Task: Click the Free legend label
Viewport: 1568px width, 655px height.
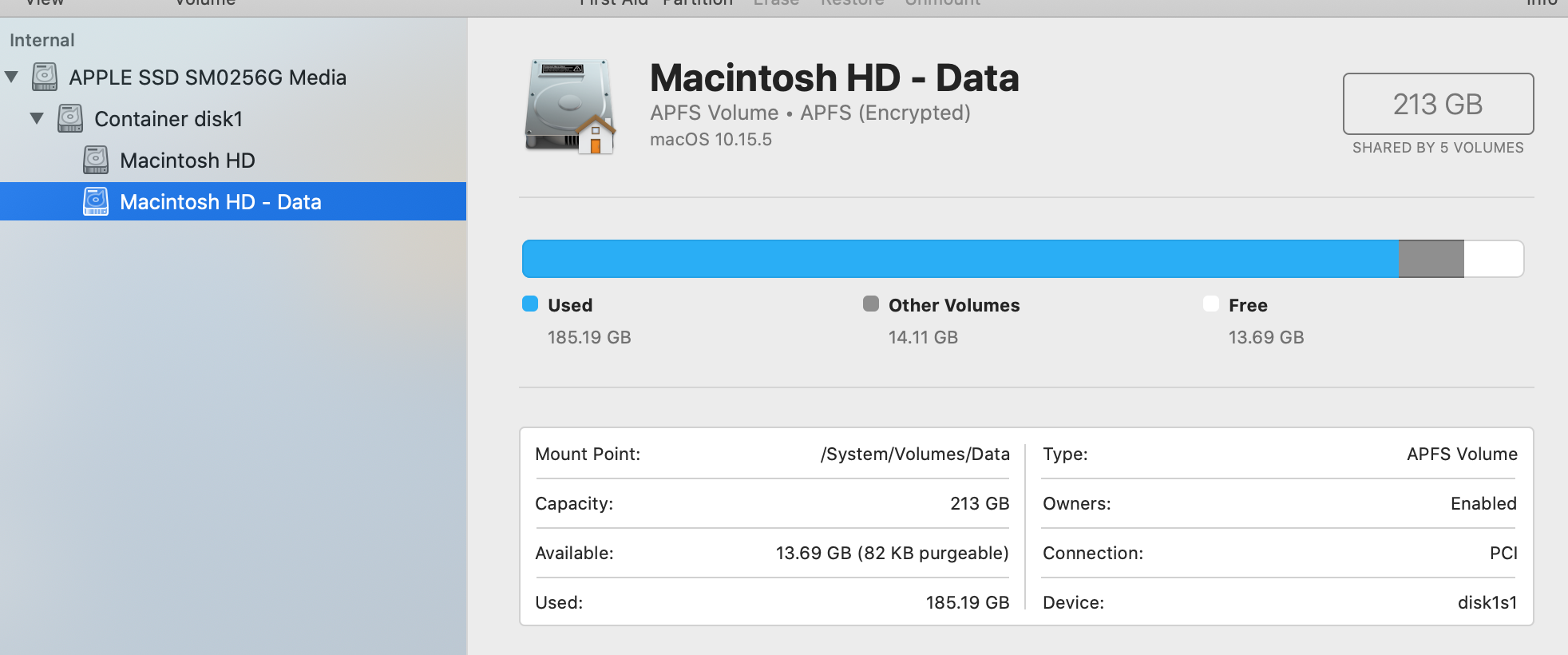Action: pyautogui.click(x=1248, y=305)
